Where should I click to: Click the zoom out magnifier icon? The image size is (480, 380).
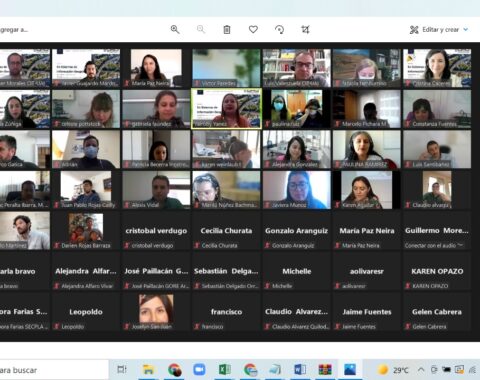(x=201, y=30)
